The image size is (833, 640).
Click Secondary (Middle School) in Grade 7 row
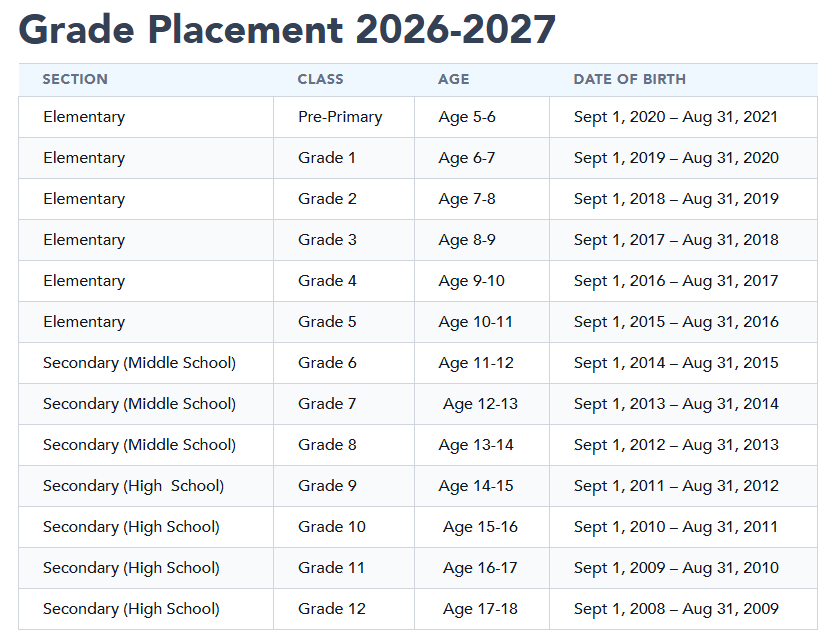click(139, 404)
